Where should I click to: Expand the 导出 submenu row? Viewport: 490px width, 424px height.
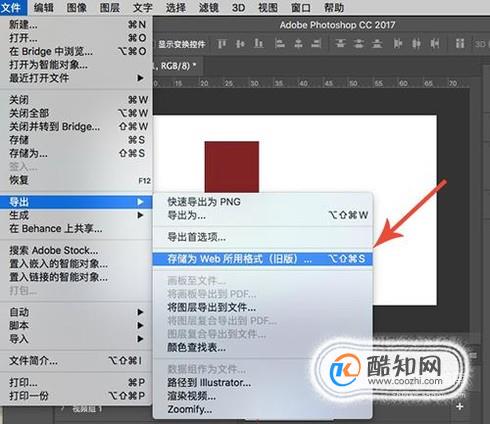click(x=76, y=202)
